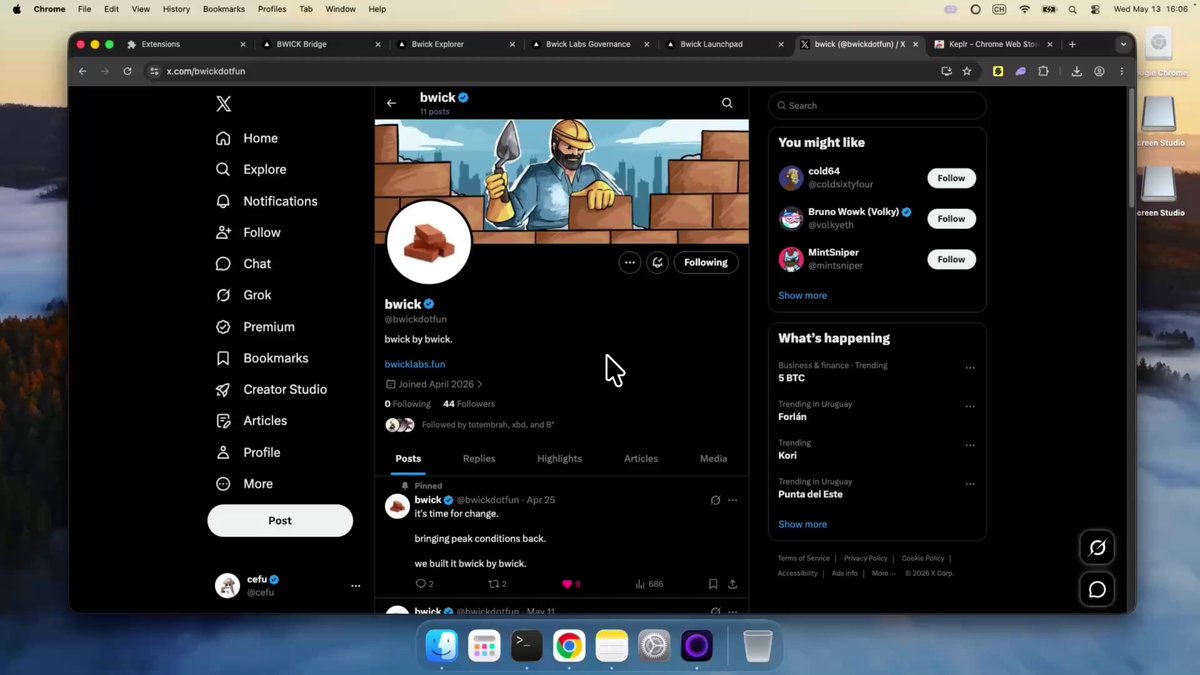The width and height of the screenshot is (1200, 675).
Task: Show more under You might like
Action: tap(803, 296)
